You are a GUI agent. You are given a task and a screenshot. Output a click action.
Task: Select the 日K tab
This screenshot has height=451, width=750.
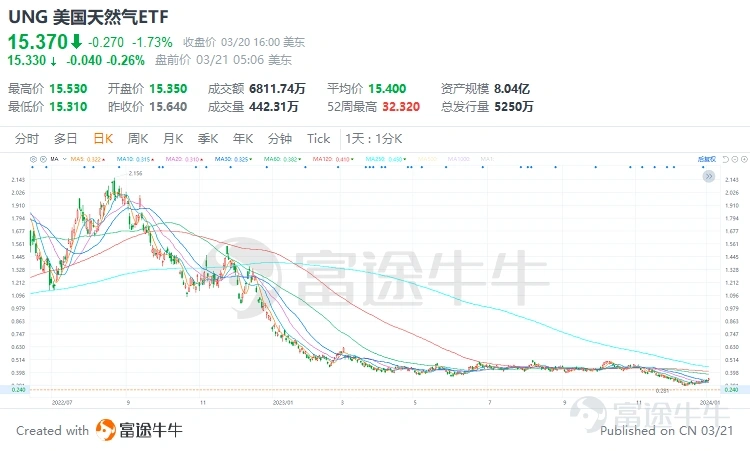(x=103, y=139)
